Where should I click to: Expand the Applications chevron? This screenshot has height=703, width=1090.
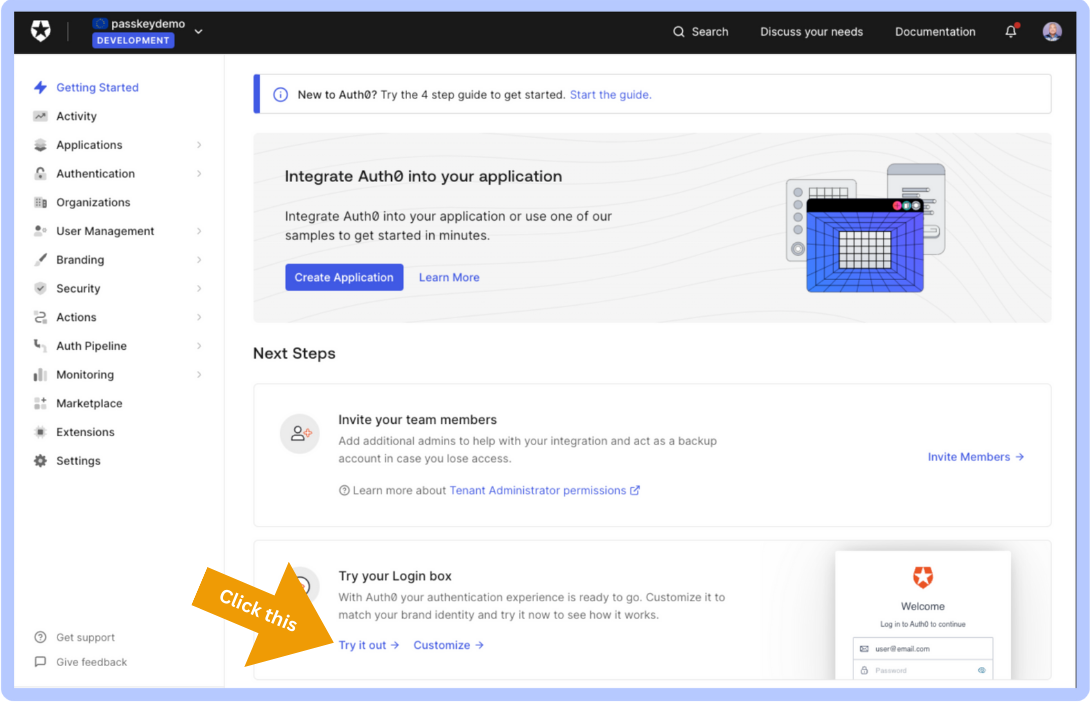coord(199,145)
